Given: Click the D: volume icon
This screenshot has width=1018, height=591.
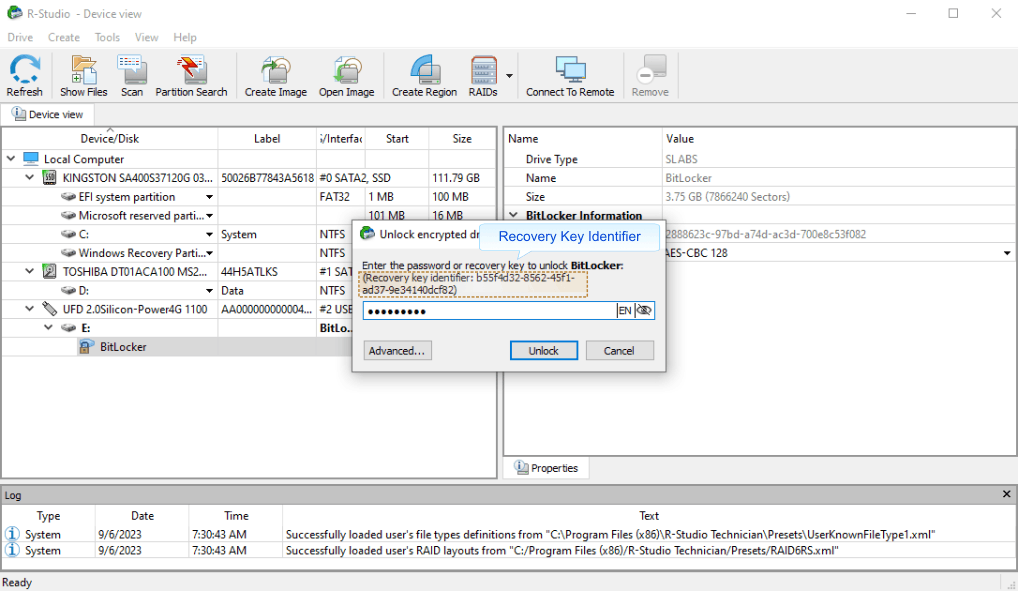Looking at the screenshot, I should coord(68,290).
